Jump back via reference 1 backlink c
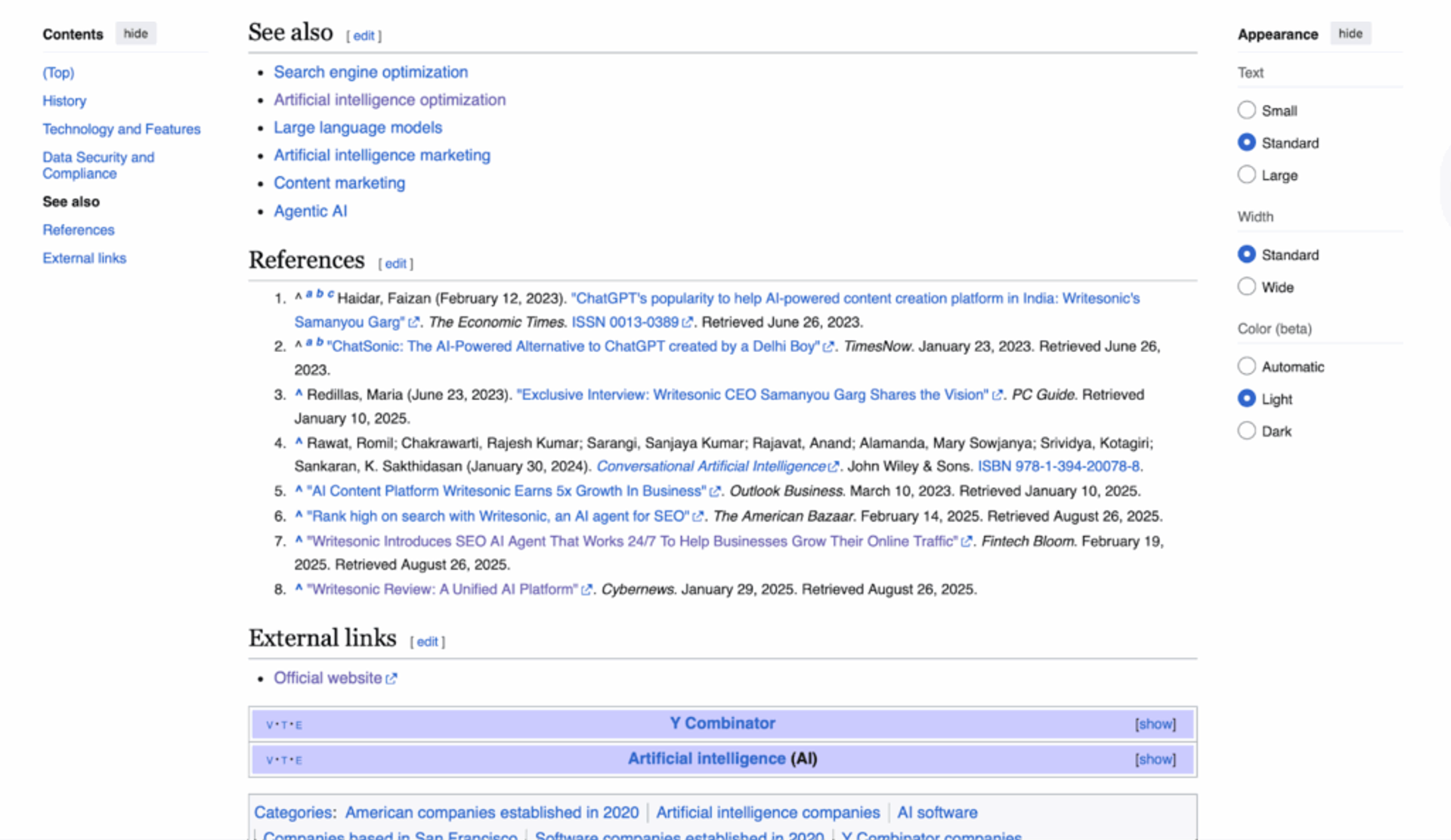The width and height of the screenshot is (1451, 840). [330, 294]
